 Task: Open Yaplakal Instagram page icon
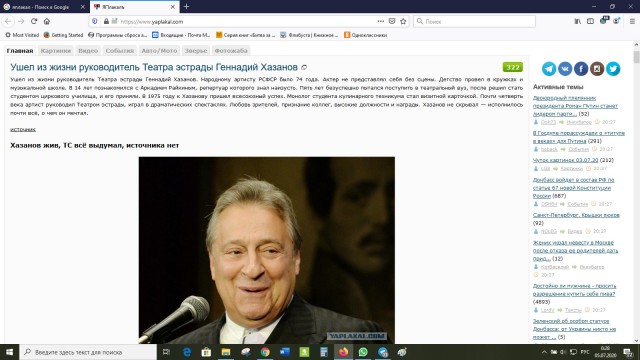pyautogui.click(x=597, y=69)
